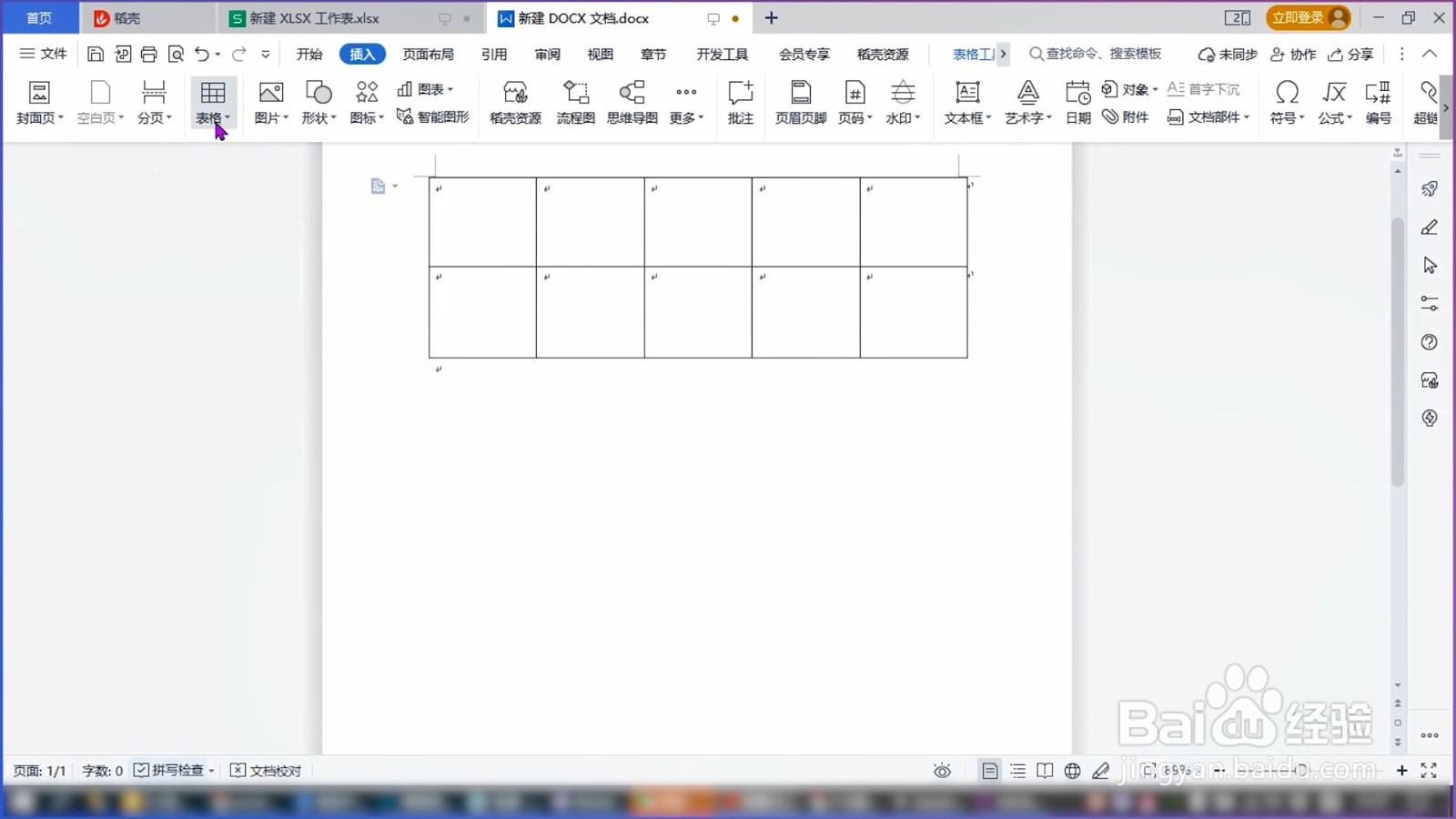1456x819 pixels.
Task: Zoom in with the plus button
Action: (1401, 771)
